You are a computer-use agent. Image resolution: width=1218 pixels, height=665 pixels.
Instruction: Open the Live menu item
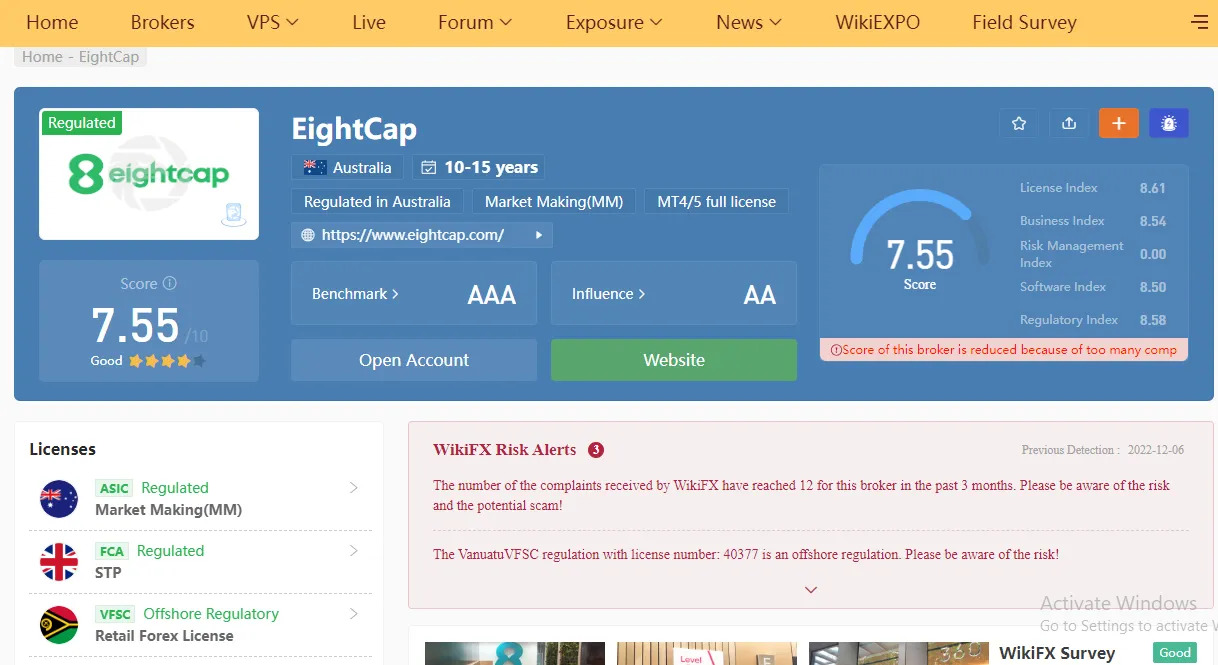pos(369,22)
